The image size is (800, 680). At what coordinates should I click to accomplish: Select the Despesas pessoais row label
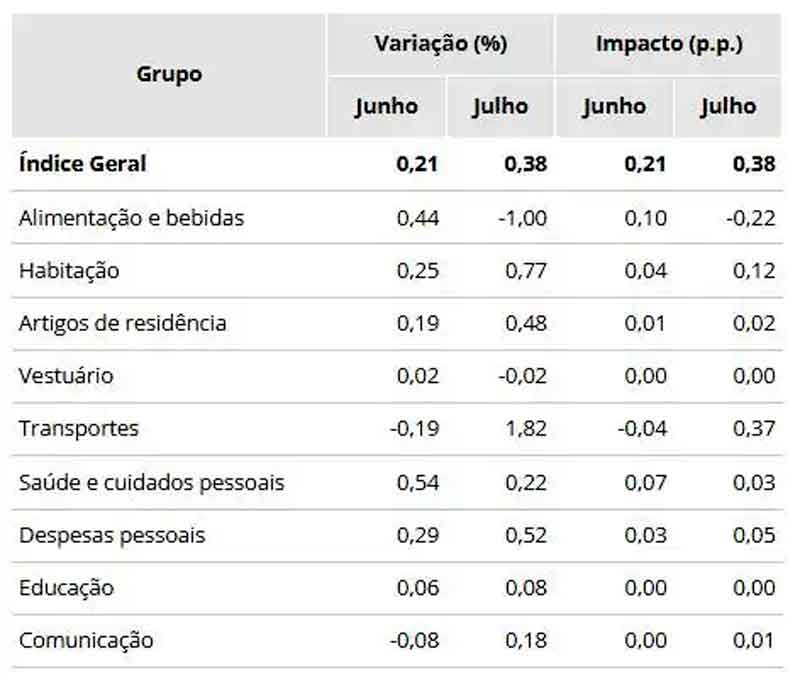[x=112, y=535]
